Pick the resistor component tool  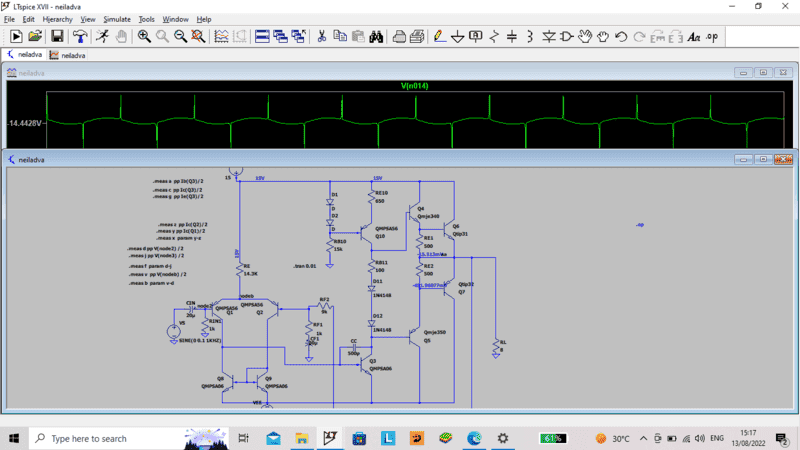[494, 36]
